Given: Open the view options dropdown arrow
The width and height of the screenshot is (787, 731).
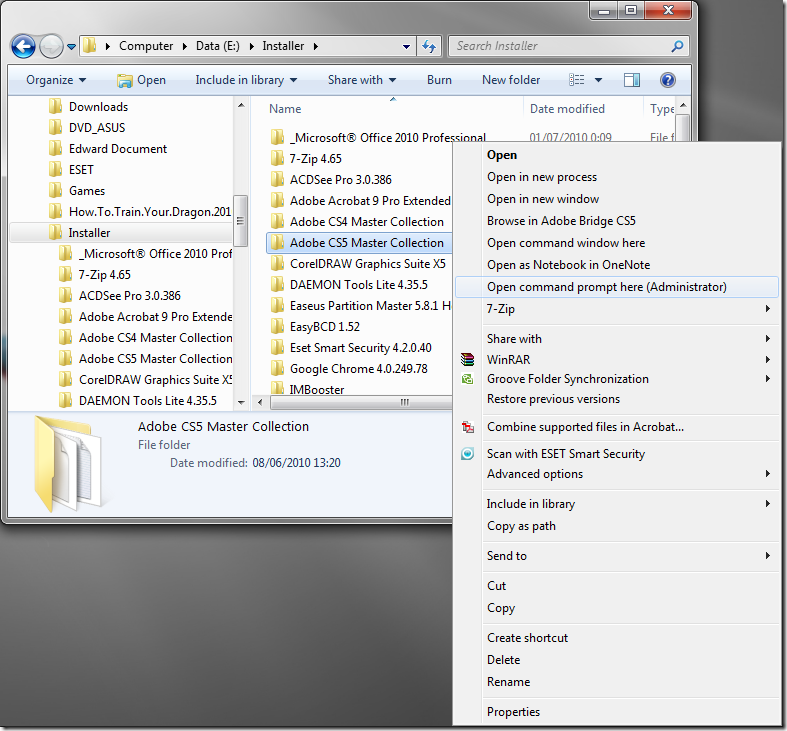Looking at the screenshot, I should pyautogui.click(x=598, y=80).
